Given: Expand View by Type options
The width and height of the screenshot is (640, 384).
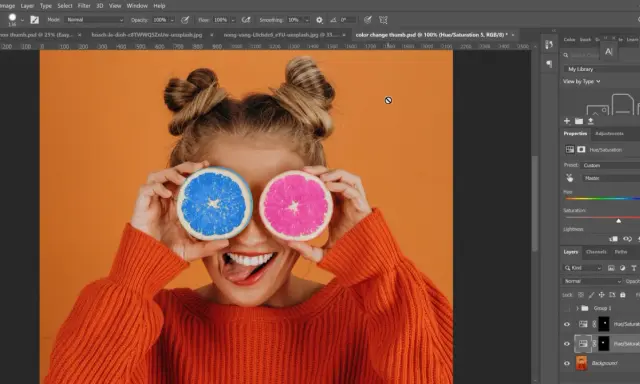Looking at the screenshot, I should (582, 81).
